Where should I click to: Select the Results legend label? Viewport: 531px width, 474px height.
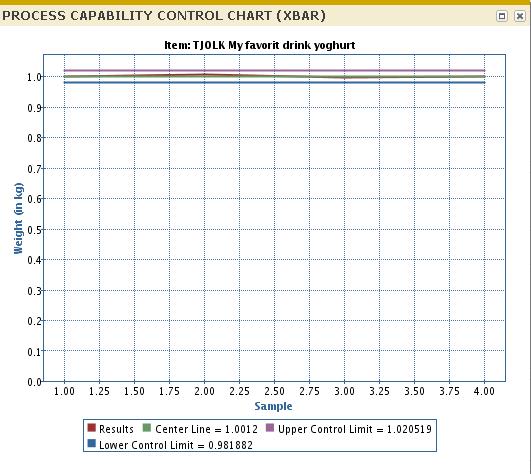pyautogui.click(x=116, y=429)
